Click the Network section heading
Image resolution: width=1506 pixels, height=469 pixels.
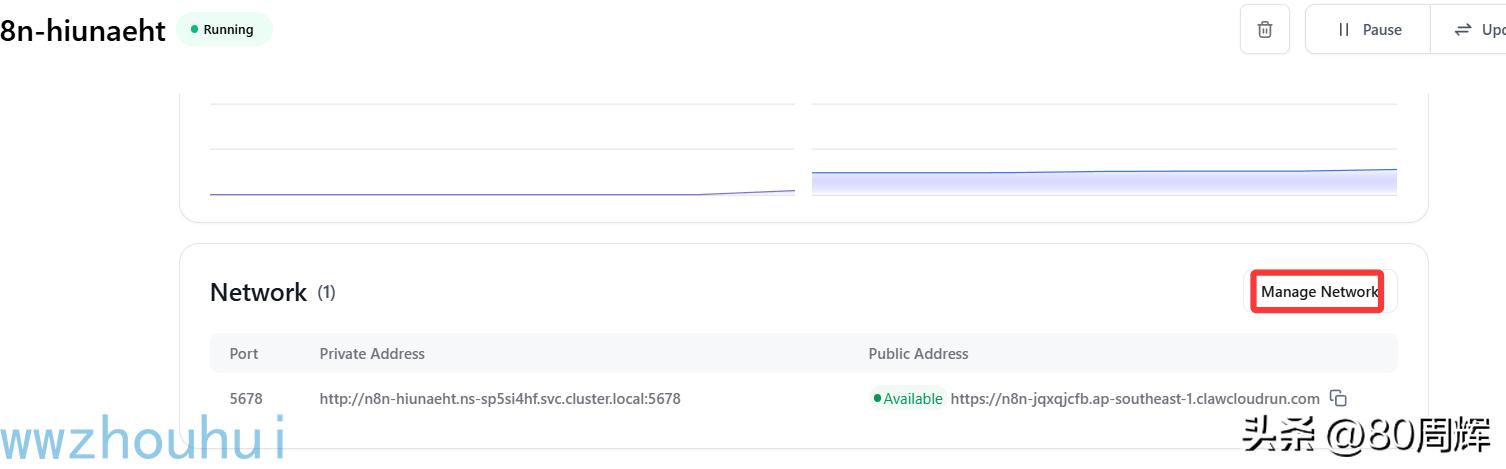(x=258, y=292)
